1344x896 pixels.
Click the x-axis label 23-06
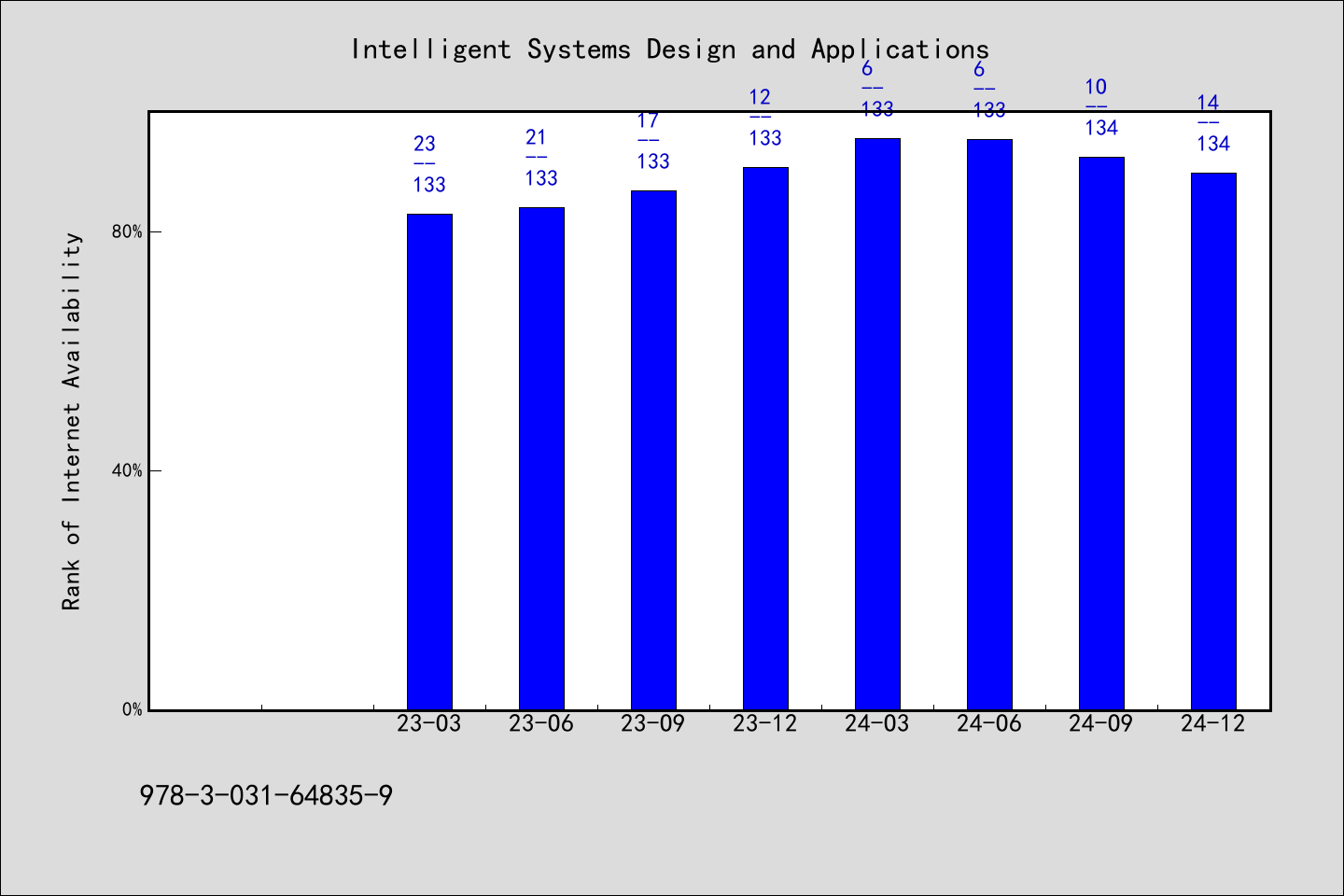[x=541, y=723]
